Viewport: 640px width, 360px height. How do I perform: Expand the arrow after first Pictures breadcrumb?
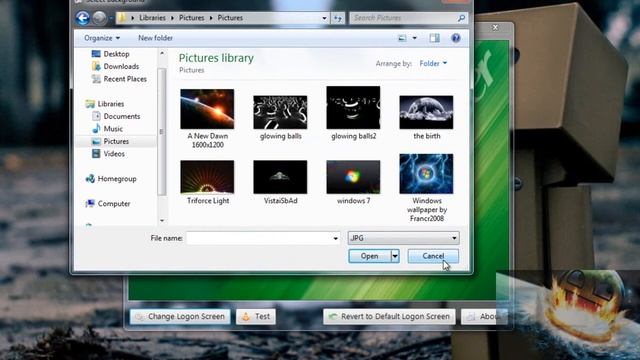click(x=211, y=18)
